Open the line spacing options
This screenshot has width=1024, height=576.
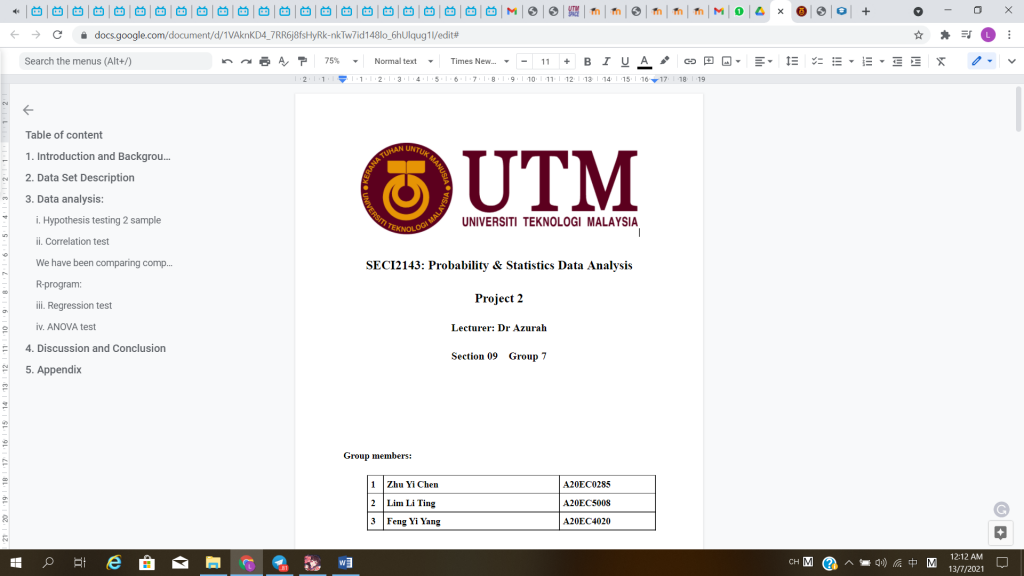point(792,61)
